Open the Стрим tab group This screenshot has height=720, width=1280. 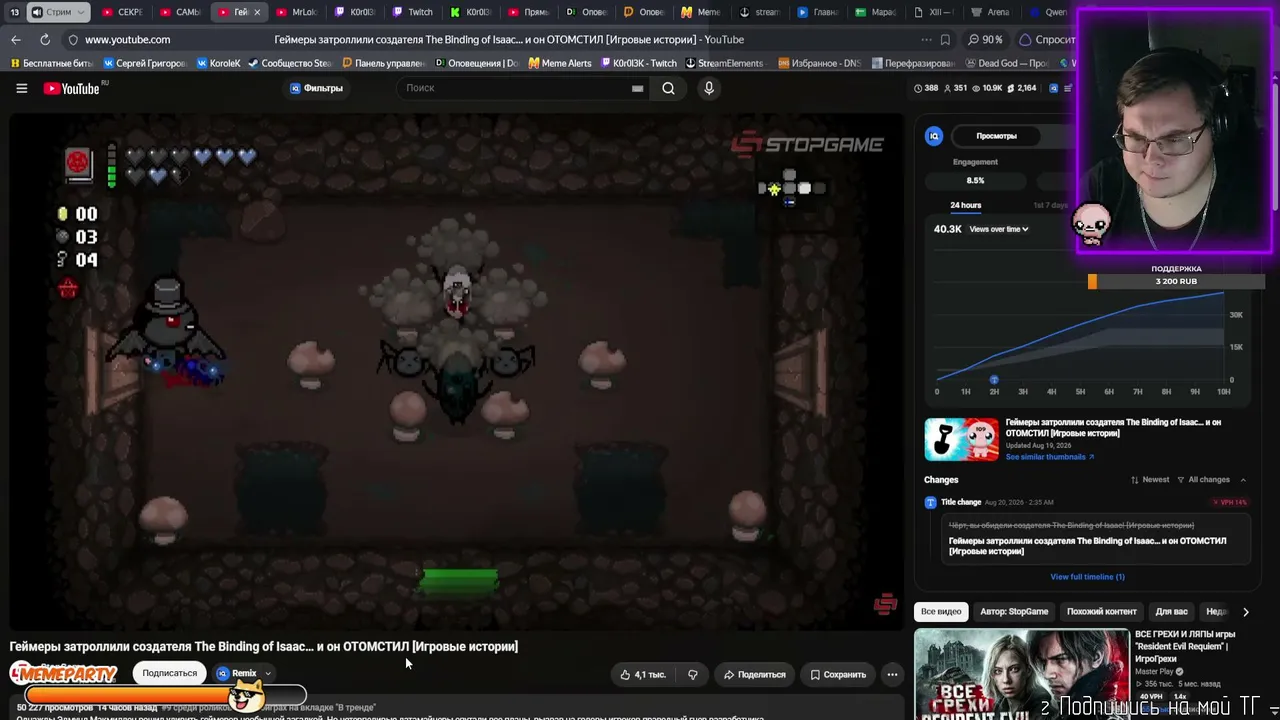pos(59,12)
